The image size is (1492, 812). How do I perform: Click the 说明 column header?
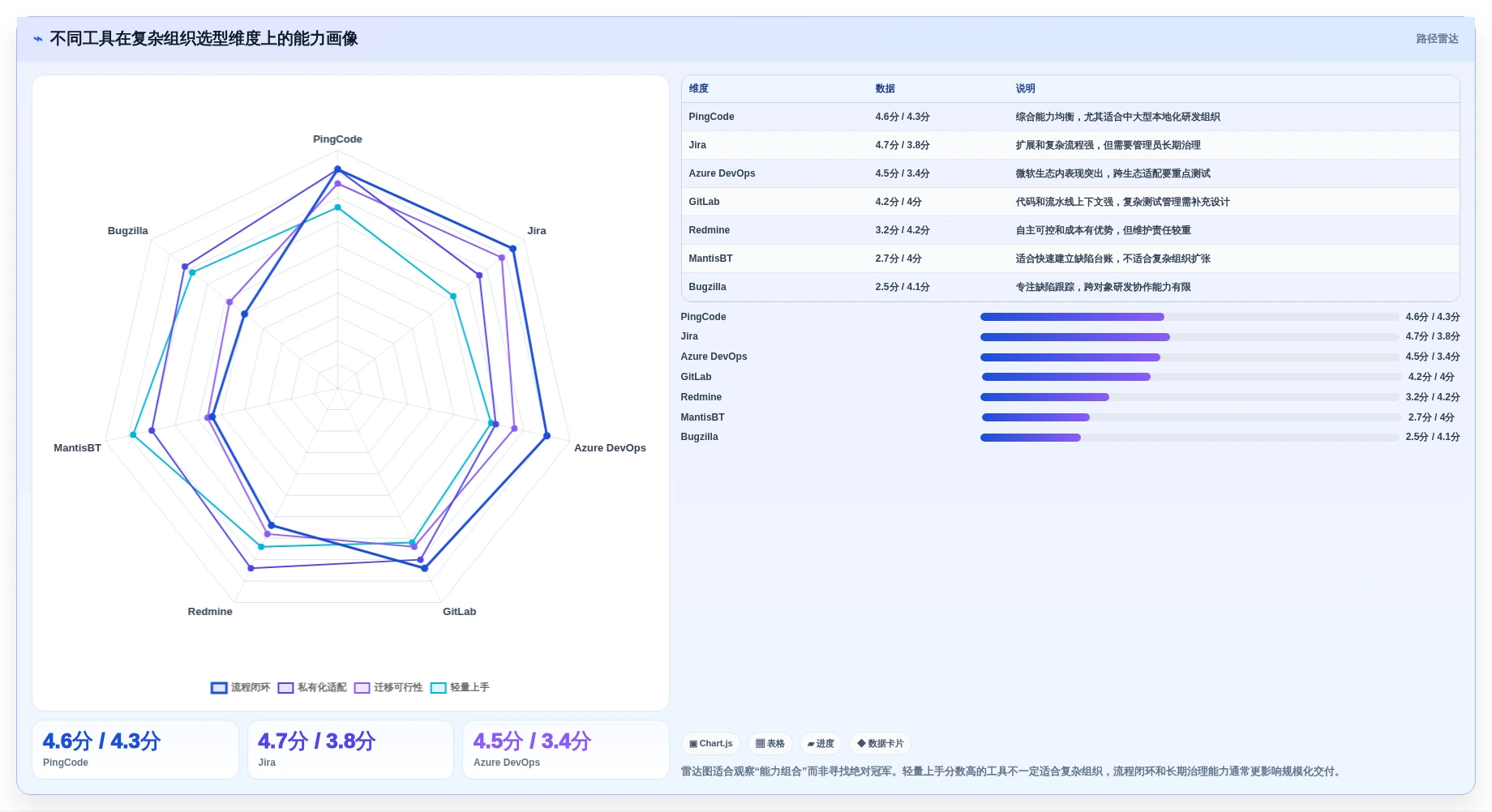point(1026,88)
